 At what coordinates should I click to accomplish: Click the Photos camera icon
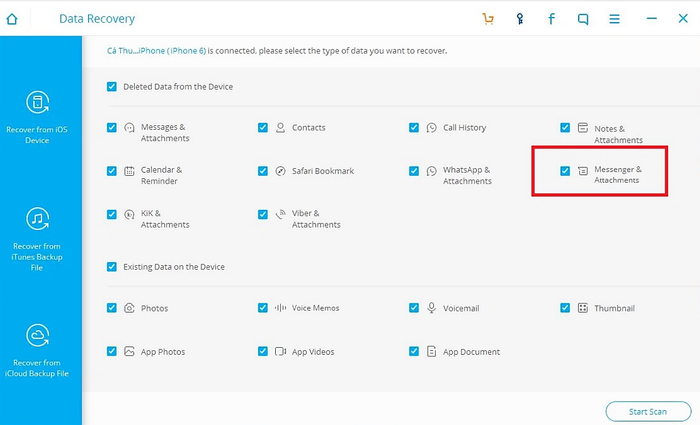tap(129, 308)
